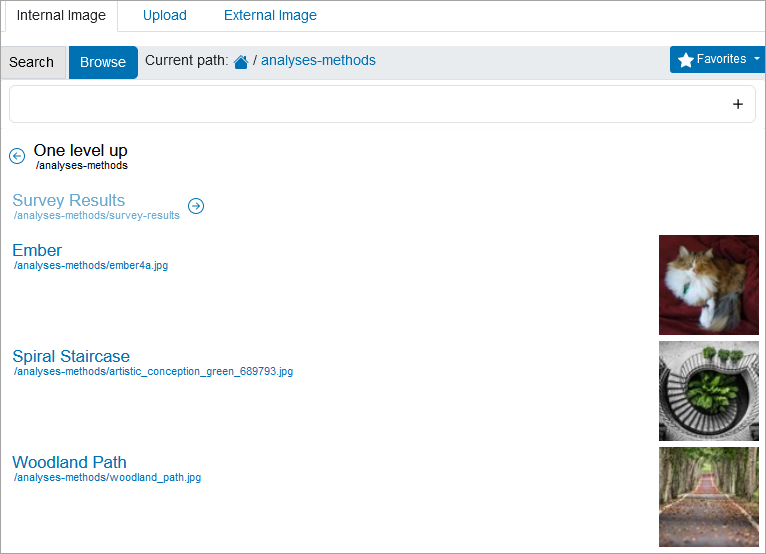Click the home icon in current path

click(x=241, y=62)
